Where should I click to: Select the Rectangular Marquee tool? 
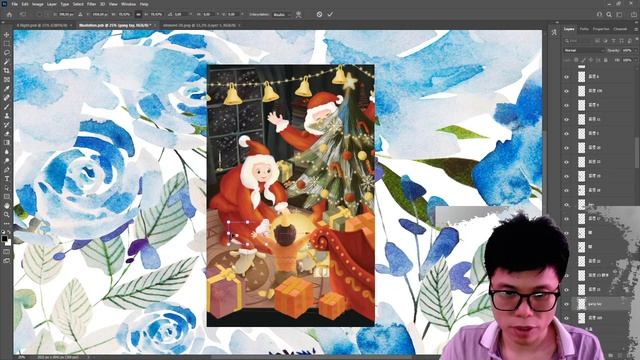(x=7, y=44)
